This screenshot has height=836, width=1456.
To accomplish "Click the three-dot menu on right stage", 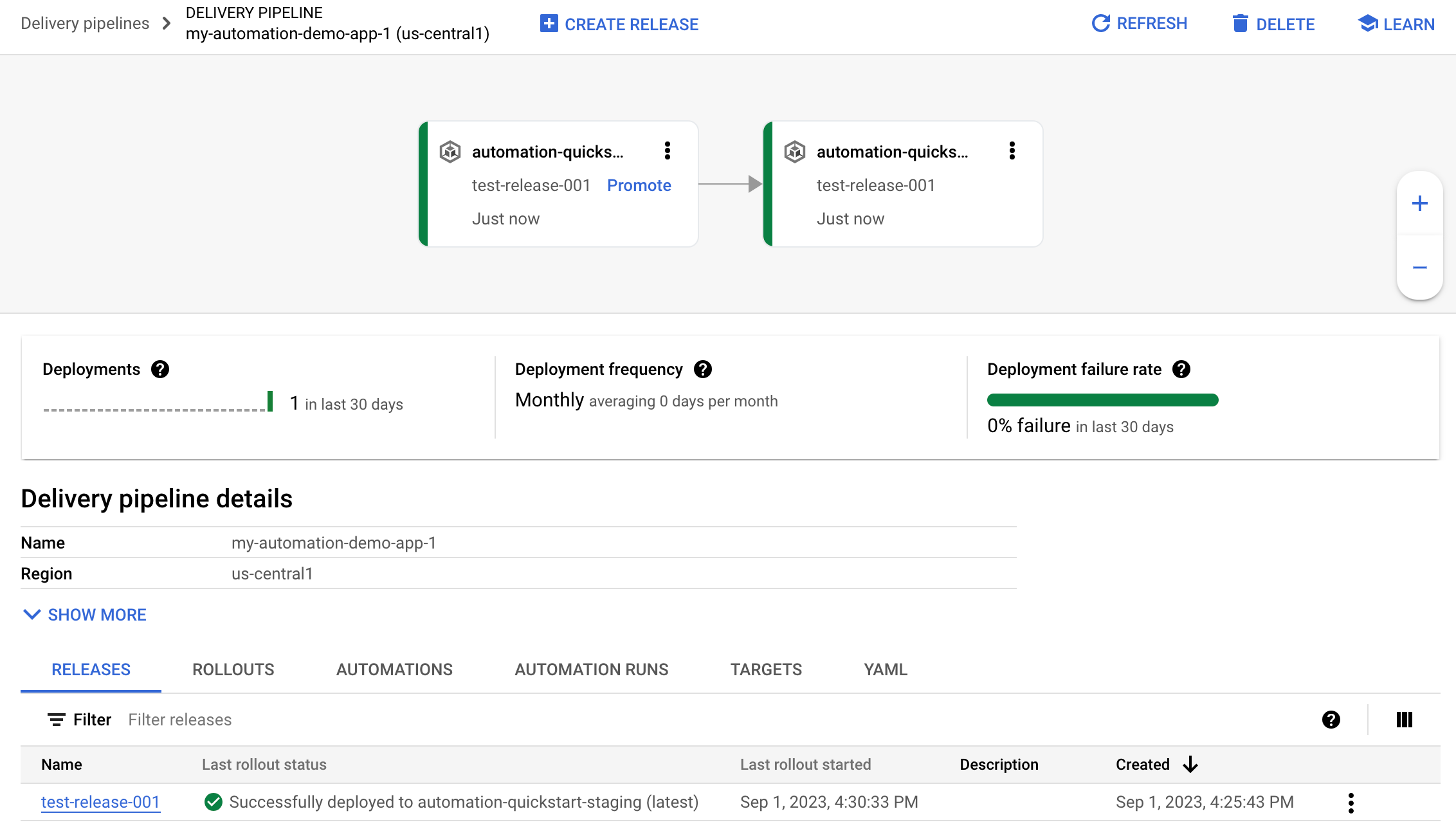I will [x=1012, y=151].
